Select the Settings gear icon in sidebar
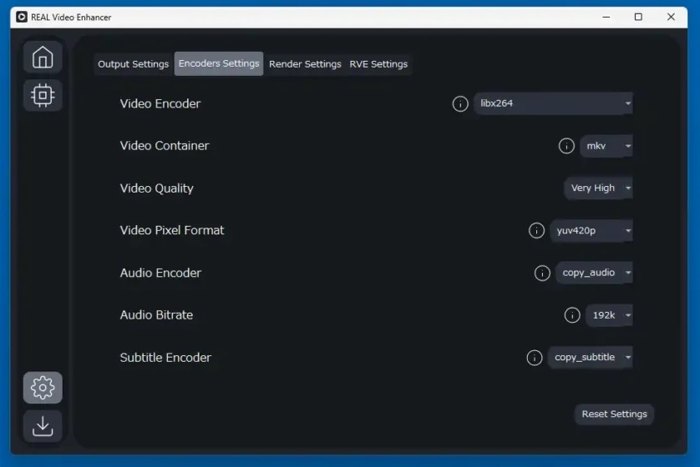 (x=42, y=388)
